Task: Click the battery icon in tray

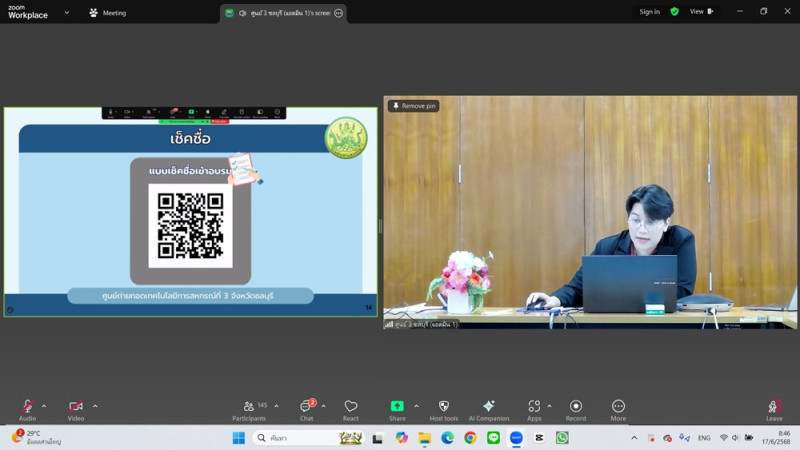Action: pos(749,438)
